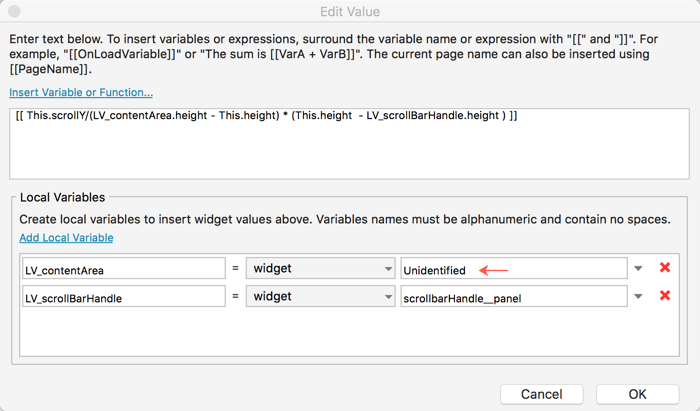Open widget picker arrow for Unidentified field
Viewport: 700px width, 411px height.
coord(638,269)
